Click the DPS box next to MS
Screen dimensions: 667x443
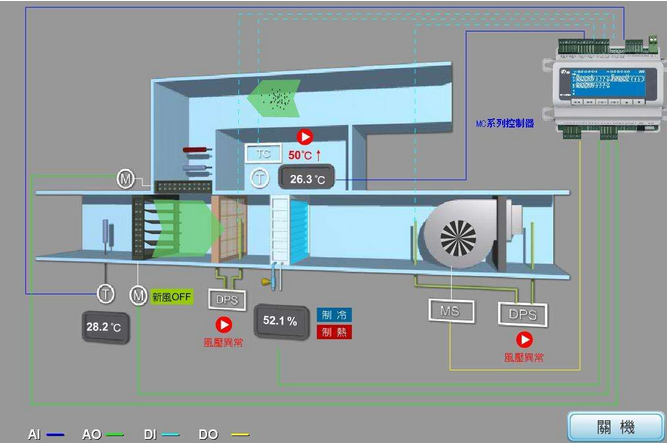click(522, 313)
